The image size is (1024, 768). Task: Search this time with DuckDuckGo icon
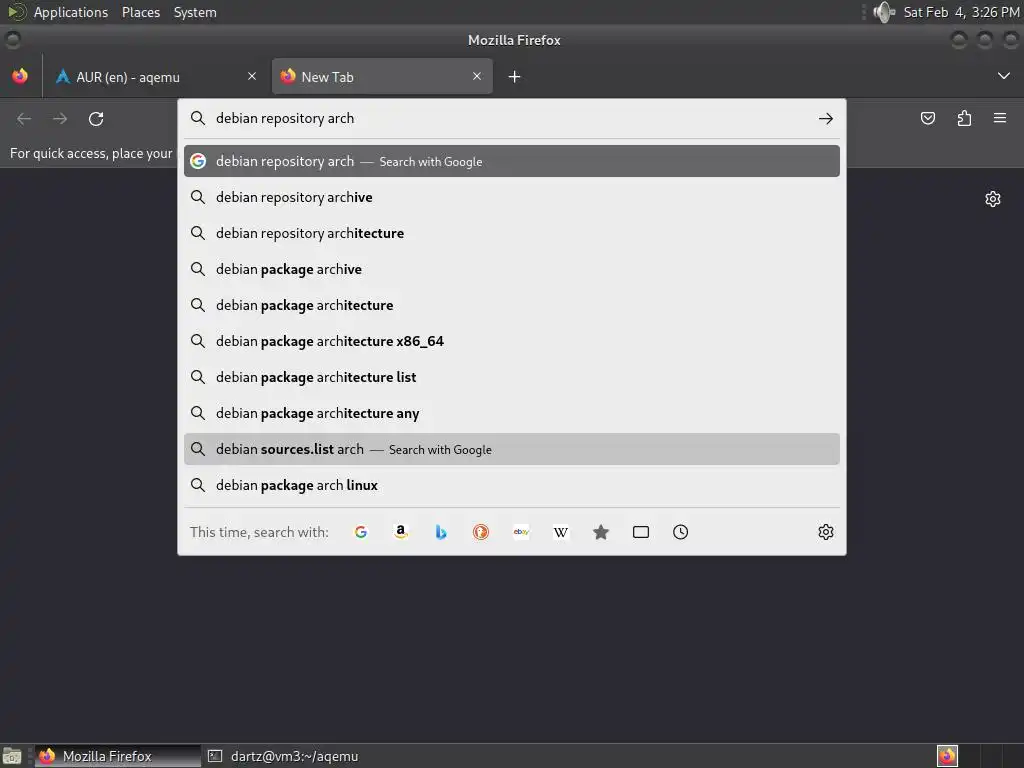(x=481, y=532)
